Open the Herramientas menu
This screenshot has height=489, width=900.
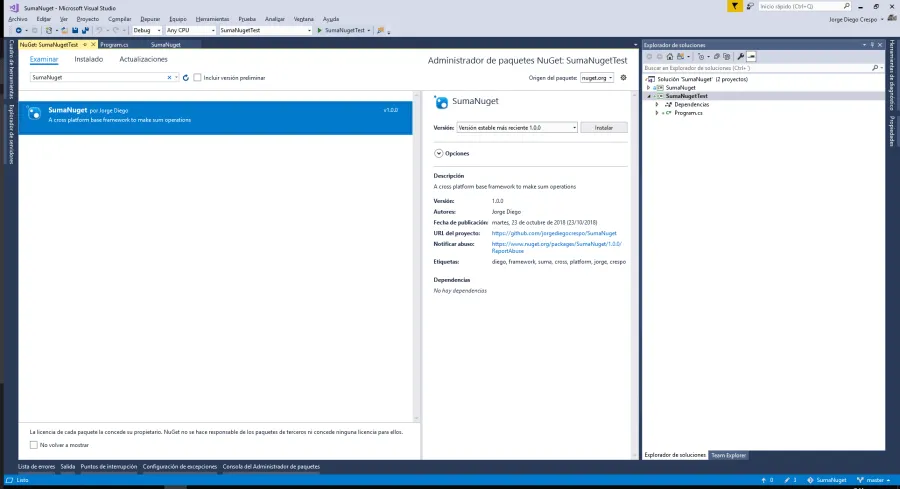click(x=212, y=19)
